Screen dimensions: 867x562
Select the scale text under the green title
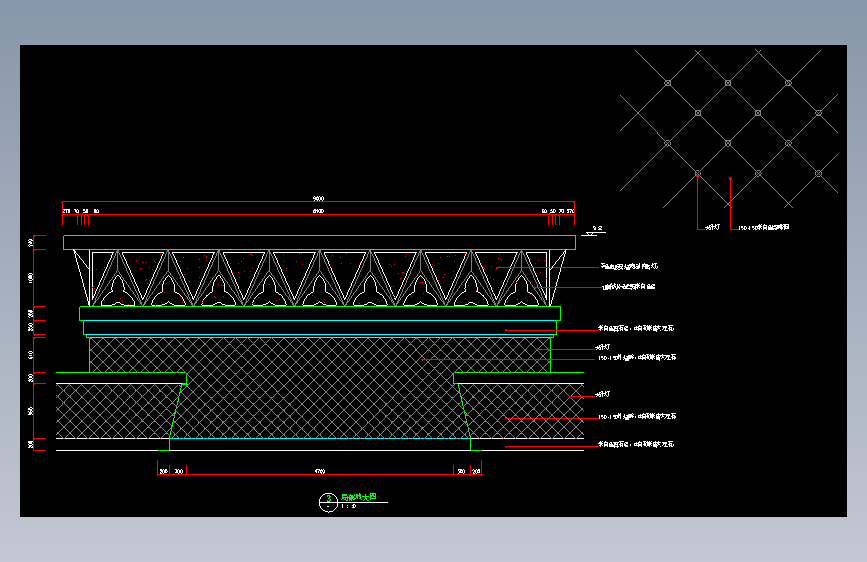(x=348, y=506)
